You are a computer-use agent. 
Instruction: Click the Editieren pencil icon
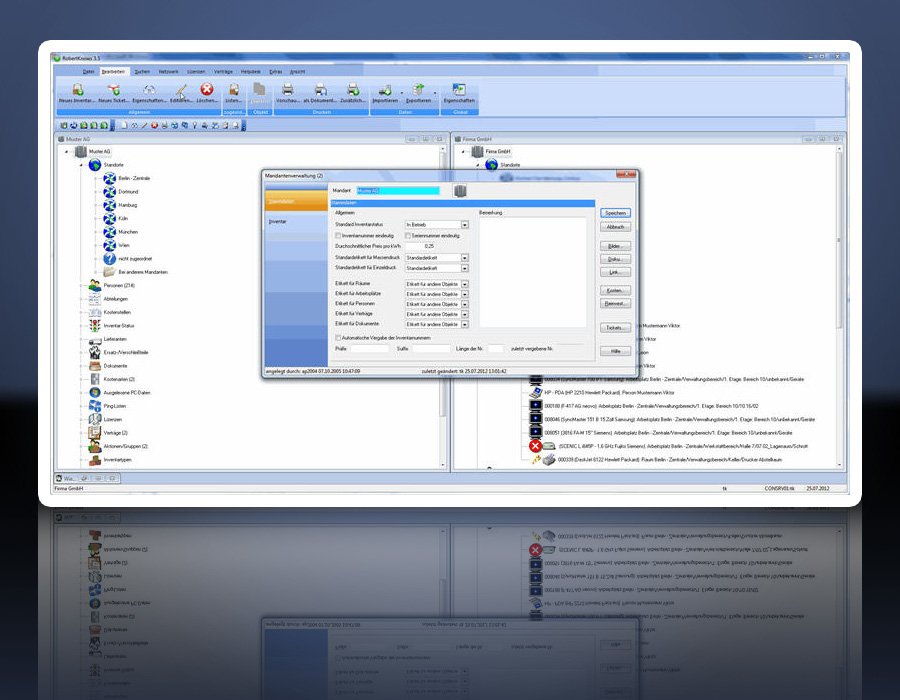[181, 90]
